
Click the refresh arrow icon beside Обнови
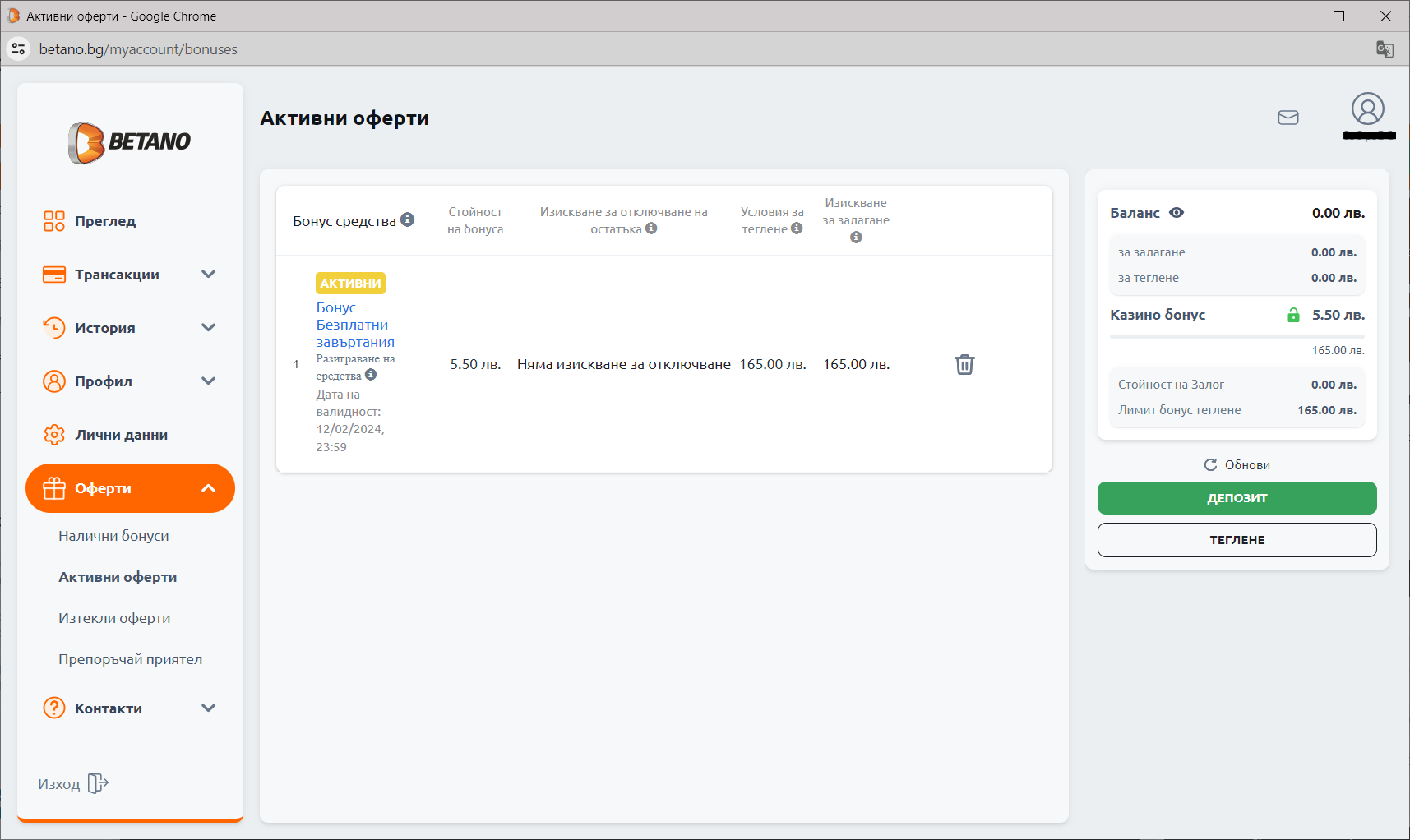click(1210, 465)
